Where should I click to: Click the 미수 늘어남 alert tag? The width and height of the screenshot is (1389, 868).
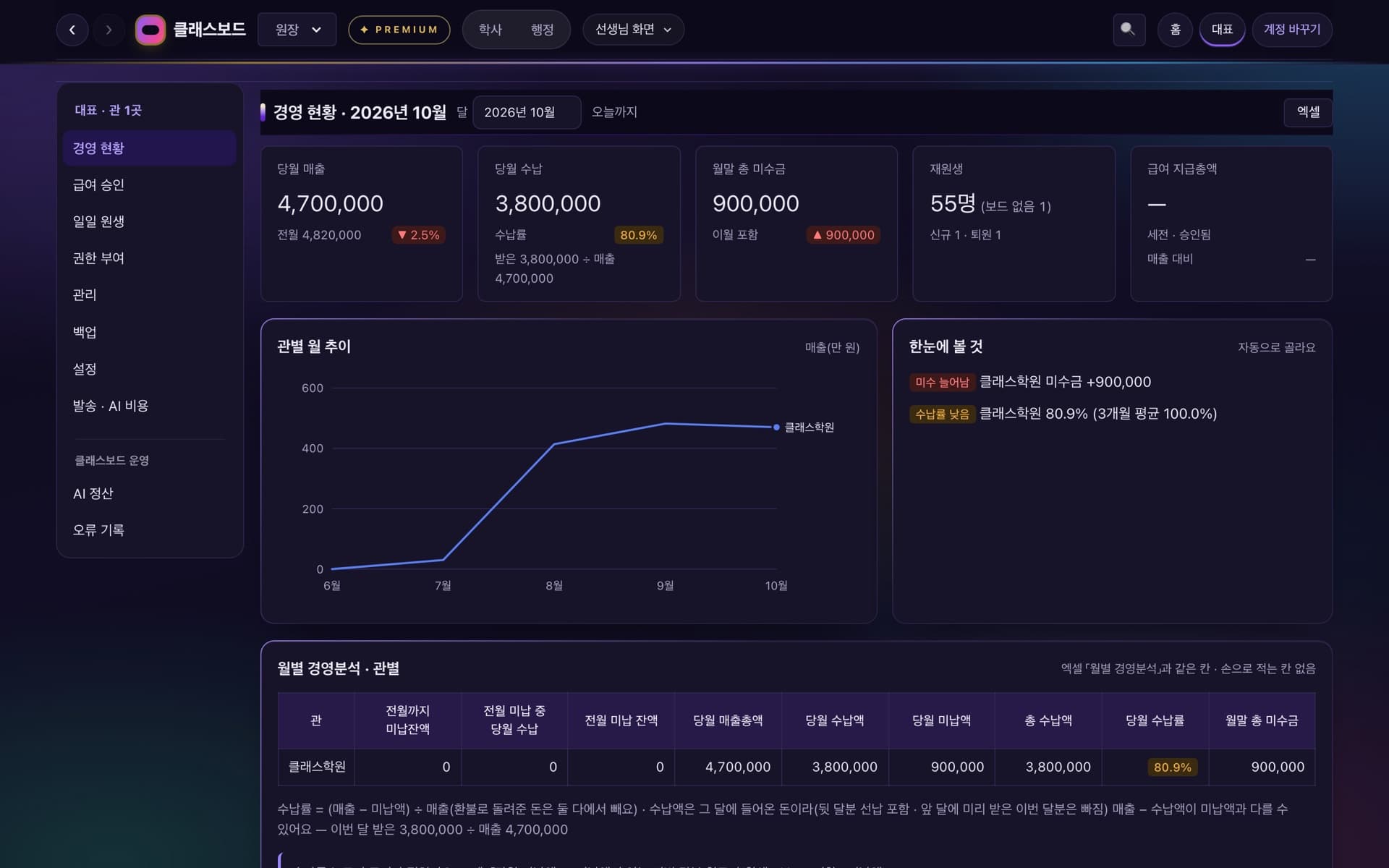click(942, 382)
